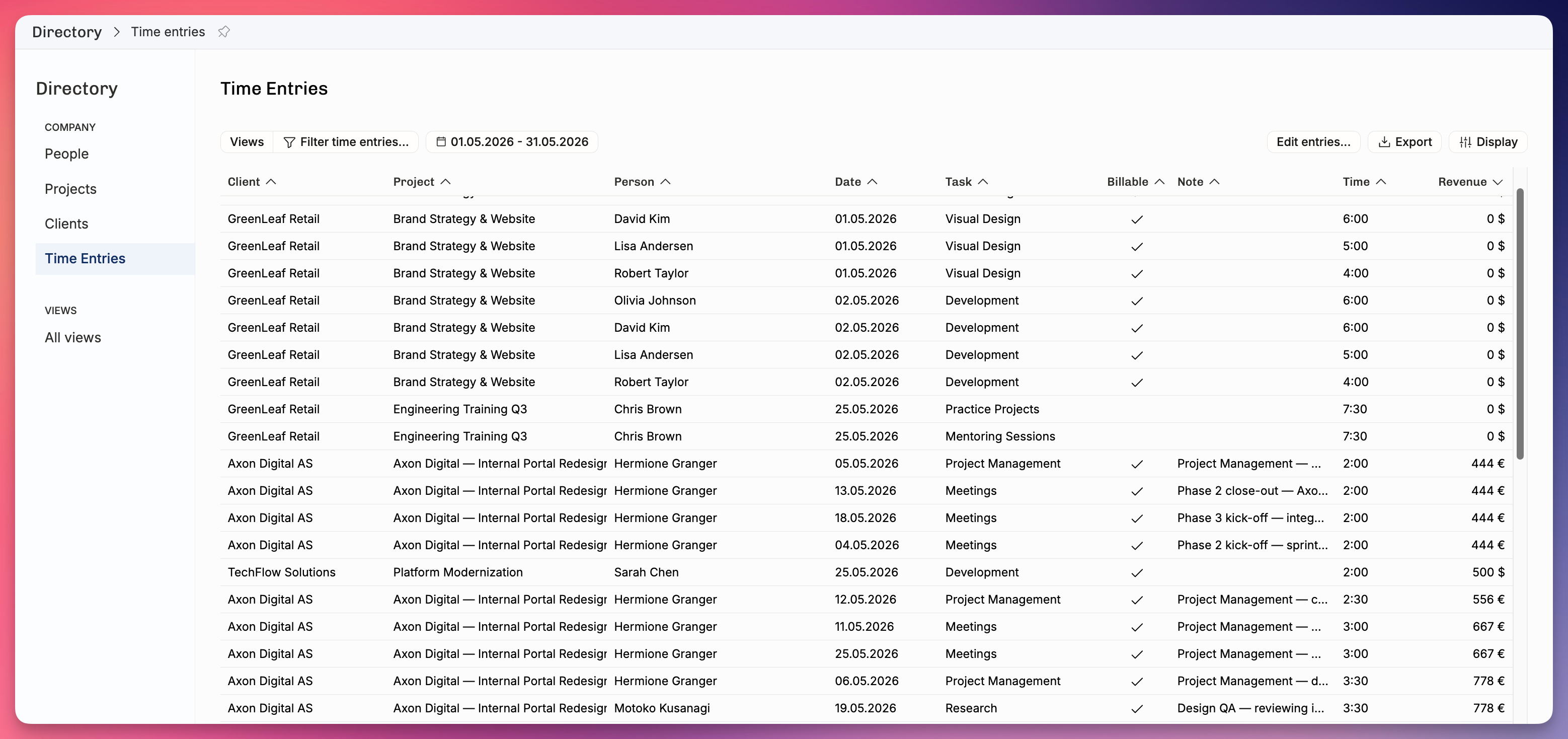Image resolution: width=1568 pixels, height=739 pixels.
Task: Expand the Revenue column sort chevron
Action: pos(1498,181)
